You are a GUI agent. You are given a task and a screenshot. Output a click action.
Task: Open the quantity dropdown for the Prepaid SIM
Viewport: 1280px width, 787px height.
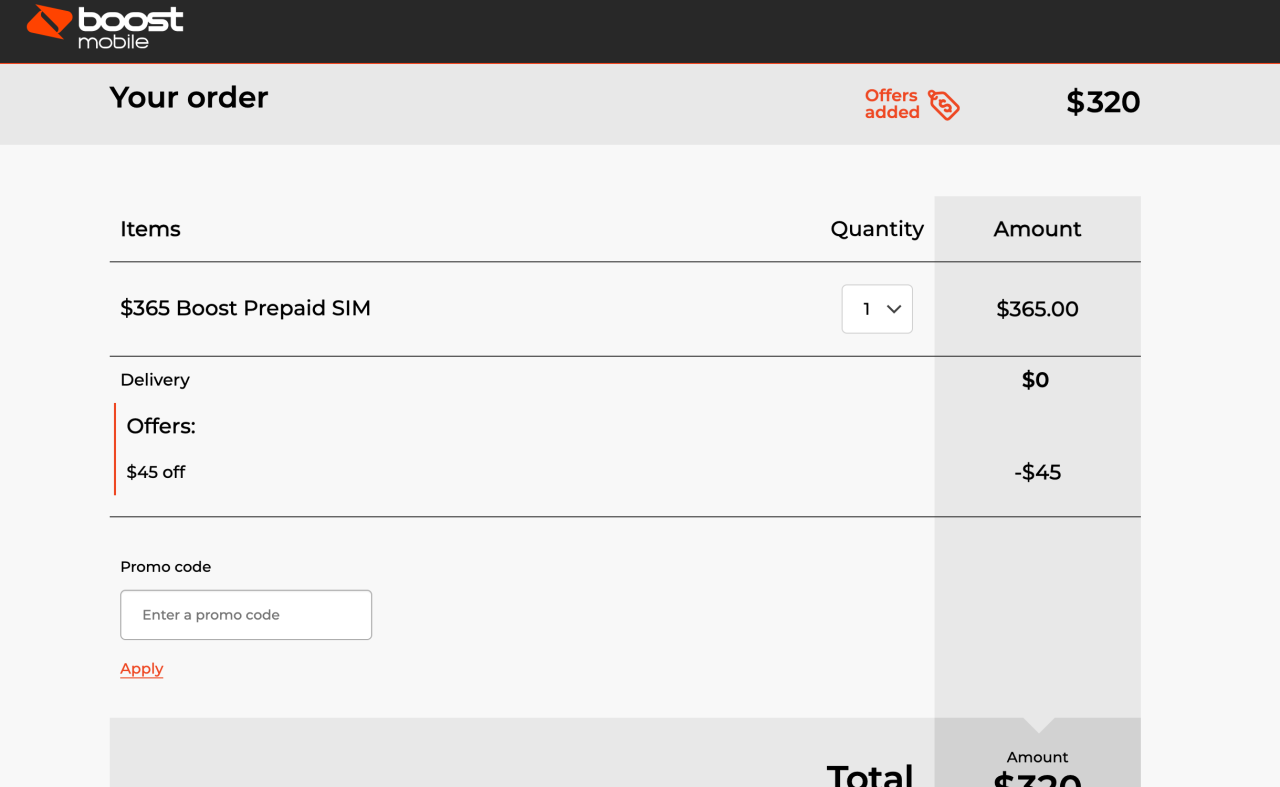pyautogui.click(x=877, y=309)
